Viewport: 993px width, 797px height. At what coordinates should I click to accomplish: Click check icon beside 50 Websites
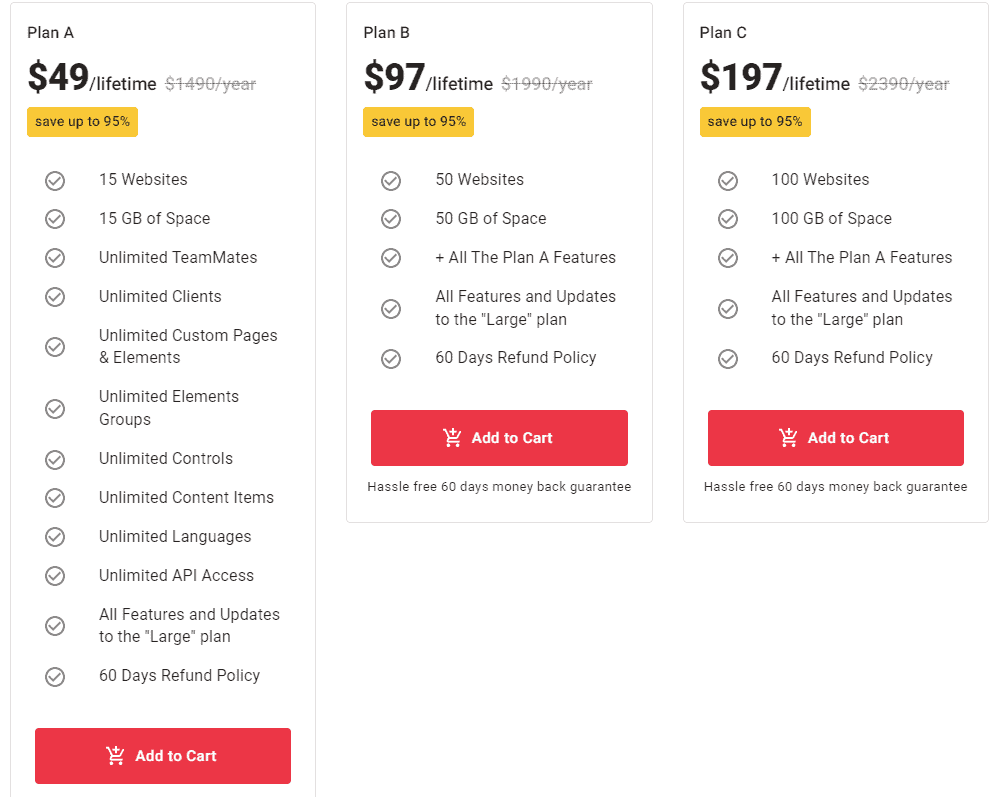pyautogui.click(x=391, y=181)
